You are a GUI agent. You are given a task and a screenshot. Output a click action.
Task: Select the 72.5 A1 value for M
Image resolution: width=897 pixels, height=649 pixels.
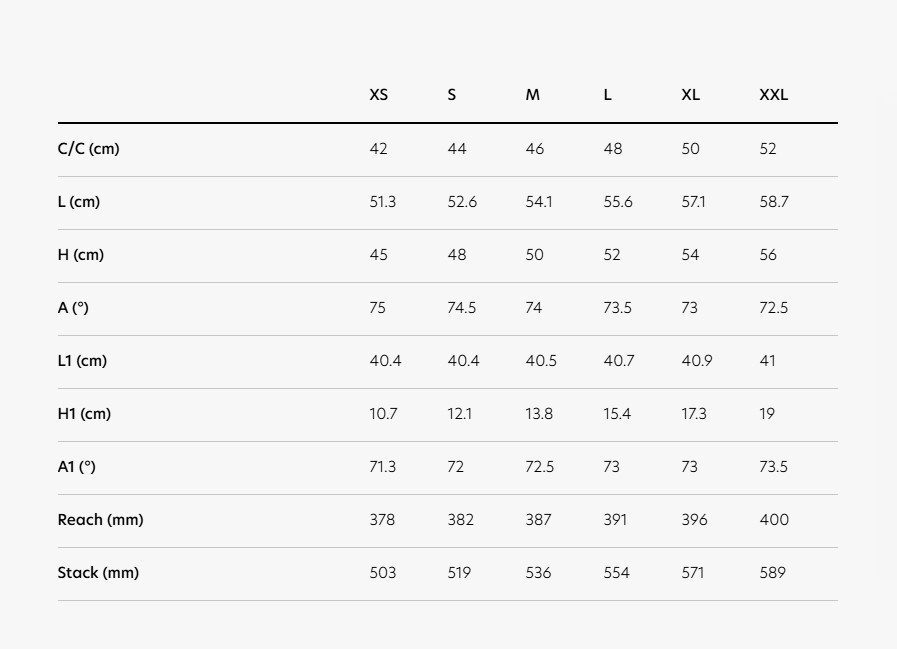(x=539, y=467)
